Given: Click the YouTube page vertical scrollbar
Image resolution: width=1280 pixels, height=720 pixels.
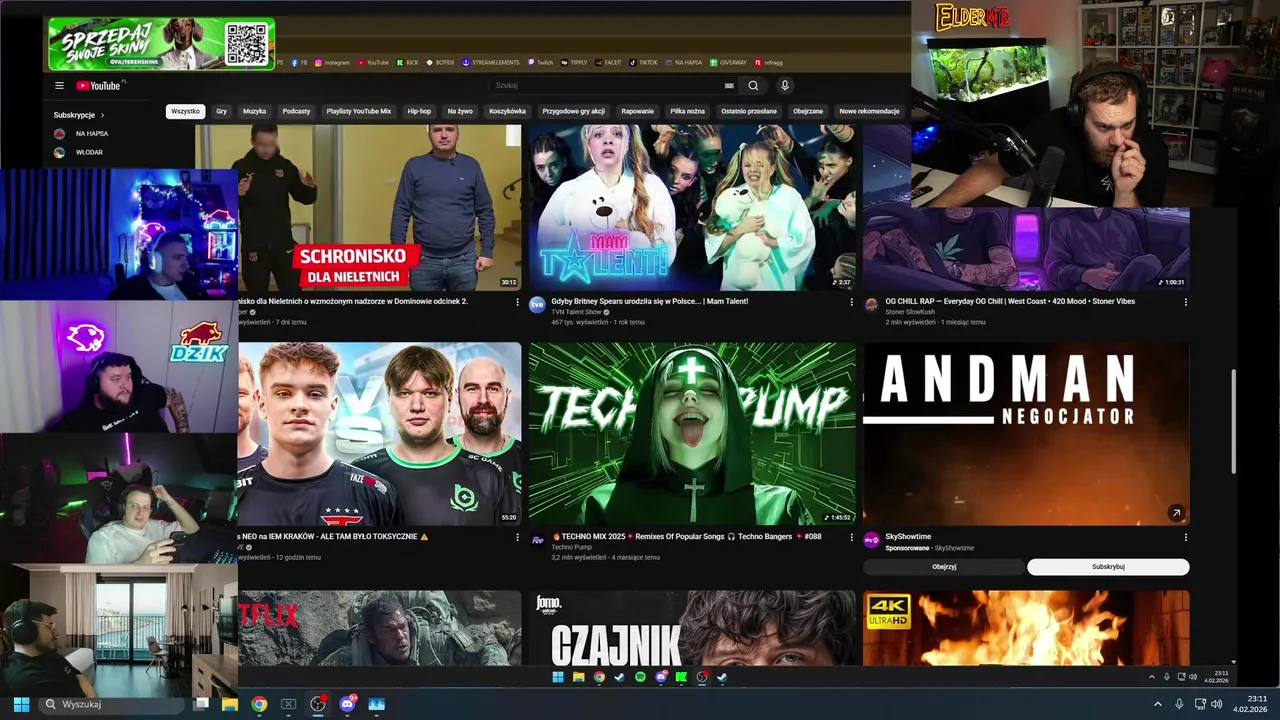Looking at the screenshot, I should click(x=1233, y=421).
